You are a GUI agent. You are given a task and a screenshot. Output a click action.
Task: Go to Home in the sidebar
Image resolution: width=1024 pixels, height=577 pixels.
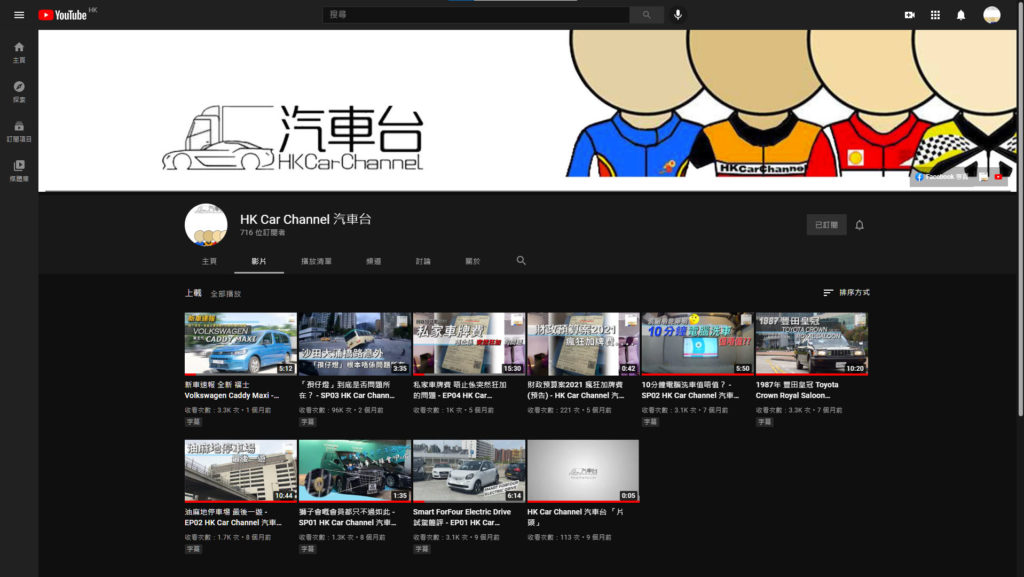(19, 52)
